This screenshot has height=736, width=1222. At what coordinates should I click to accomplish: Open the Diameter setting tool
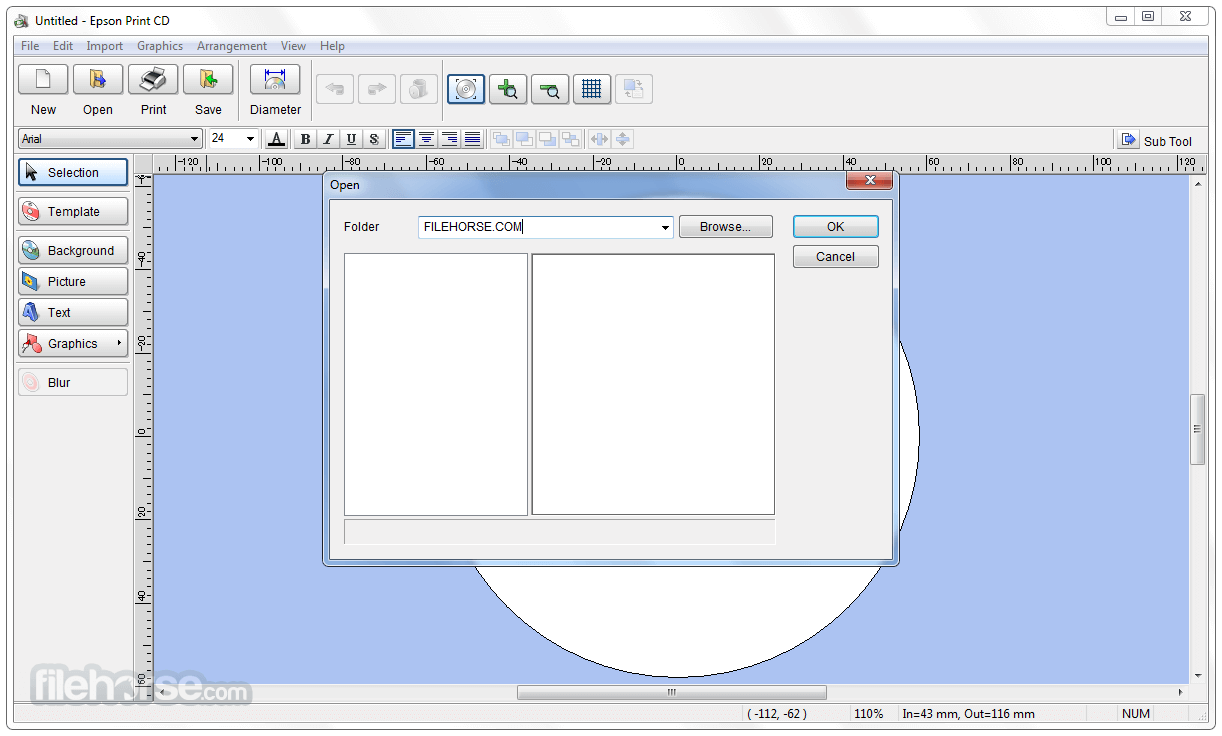pyautogui.click(x=275, y=80)
